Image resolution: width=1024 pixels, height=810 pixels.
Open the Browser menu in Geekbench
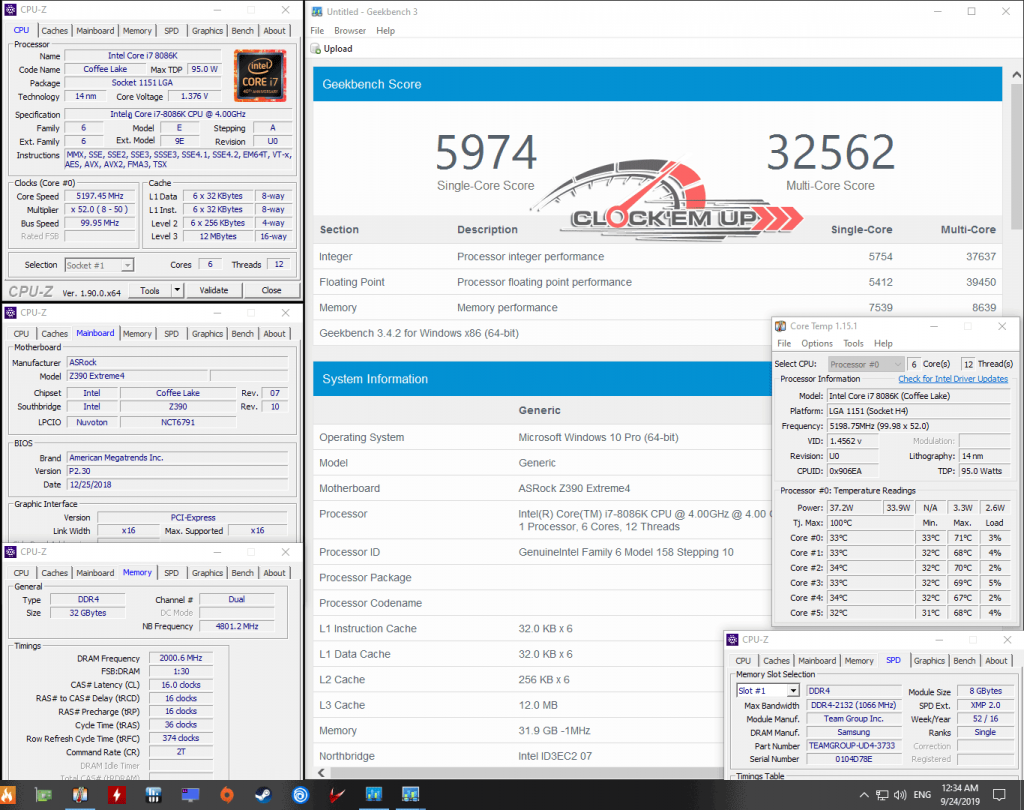click(x=350, y=31)
